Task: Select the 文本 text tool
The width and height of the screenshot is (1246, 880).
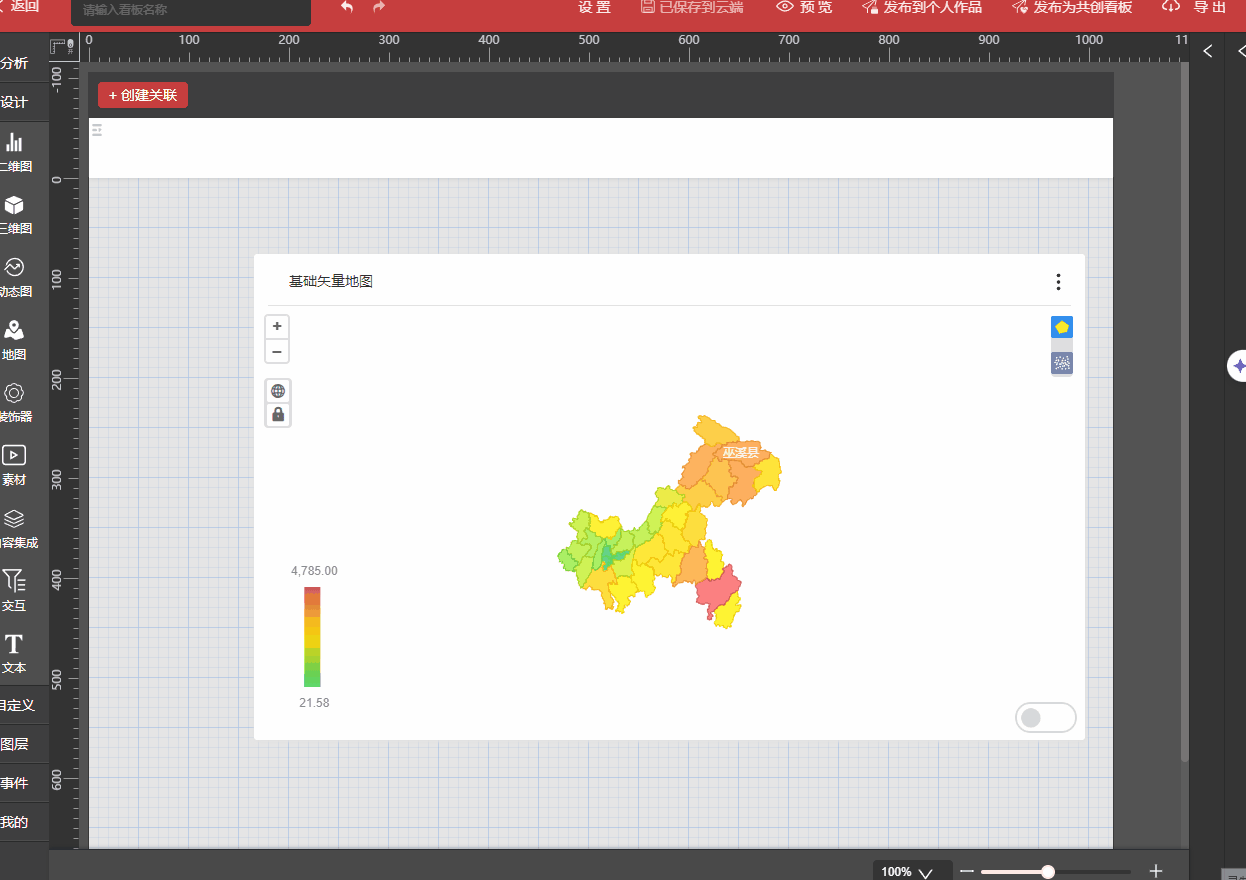Action: (14, 652)
